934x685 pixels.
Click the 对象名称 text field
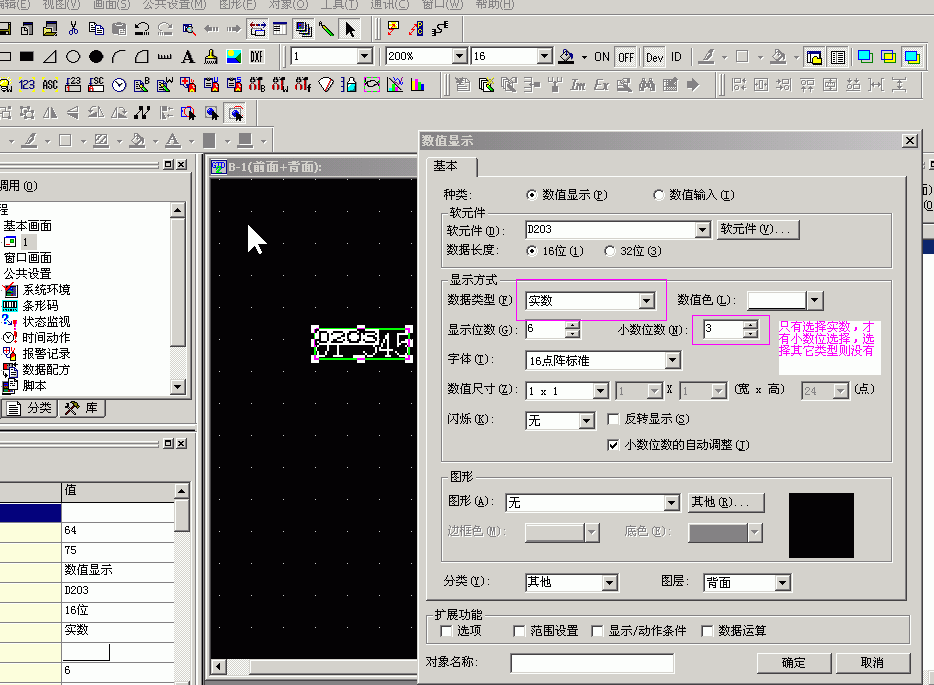(x=592, y=663)
